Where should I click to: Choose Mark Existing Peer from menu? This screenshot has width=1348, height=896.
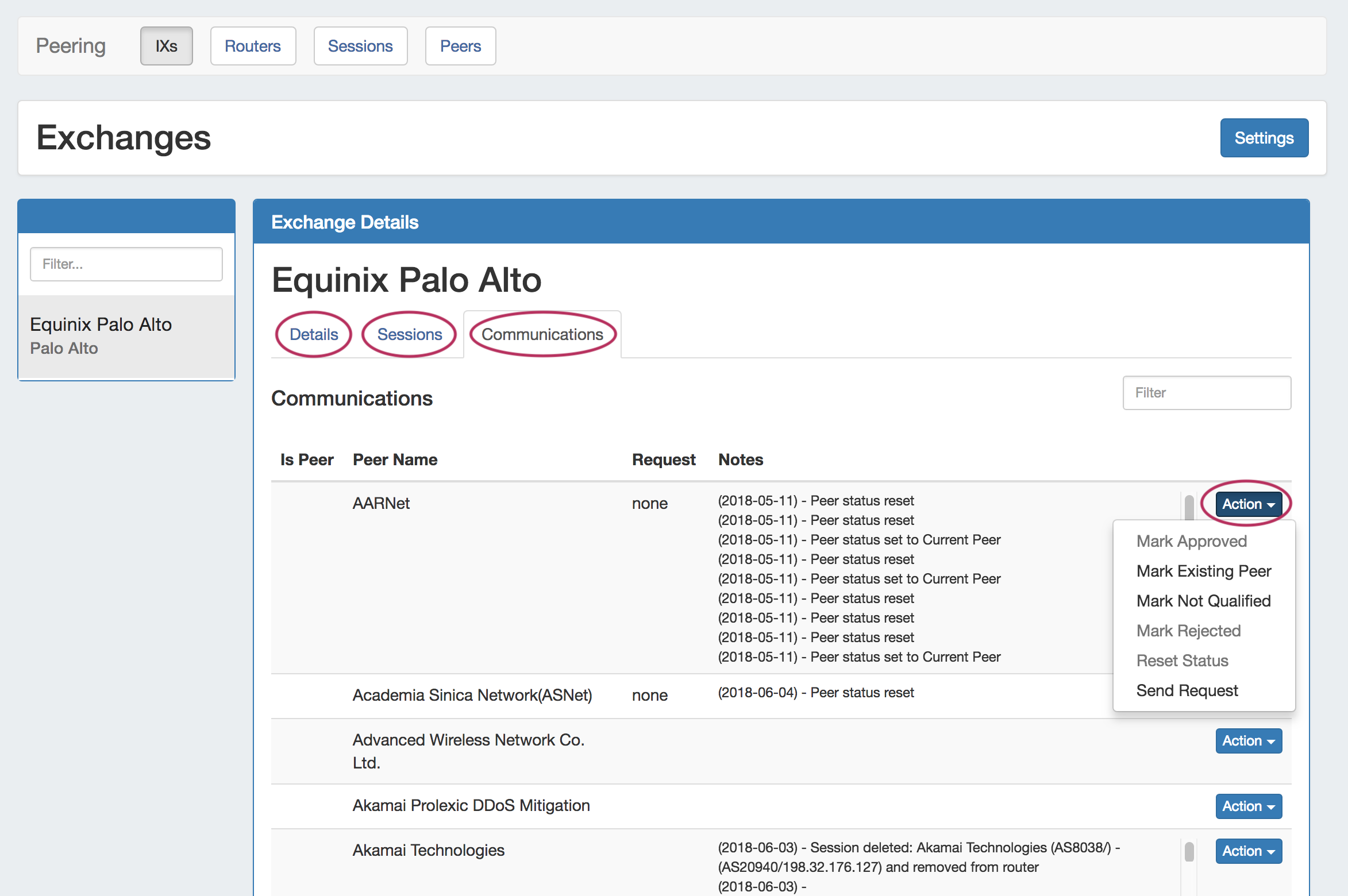(1204, 571)
